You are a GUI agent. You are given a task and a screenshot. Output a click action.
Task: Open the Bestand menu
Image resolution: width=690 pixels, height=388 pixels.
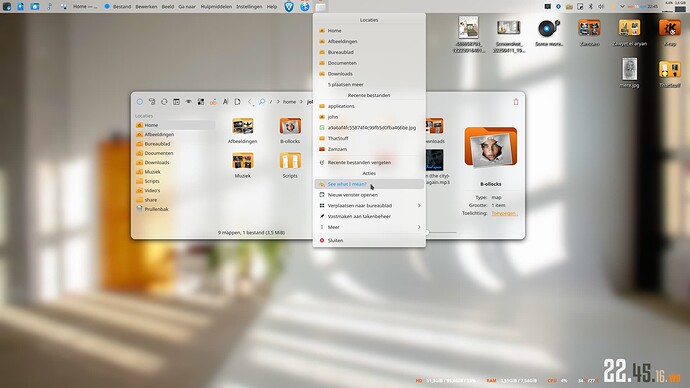pos(122,7)
